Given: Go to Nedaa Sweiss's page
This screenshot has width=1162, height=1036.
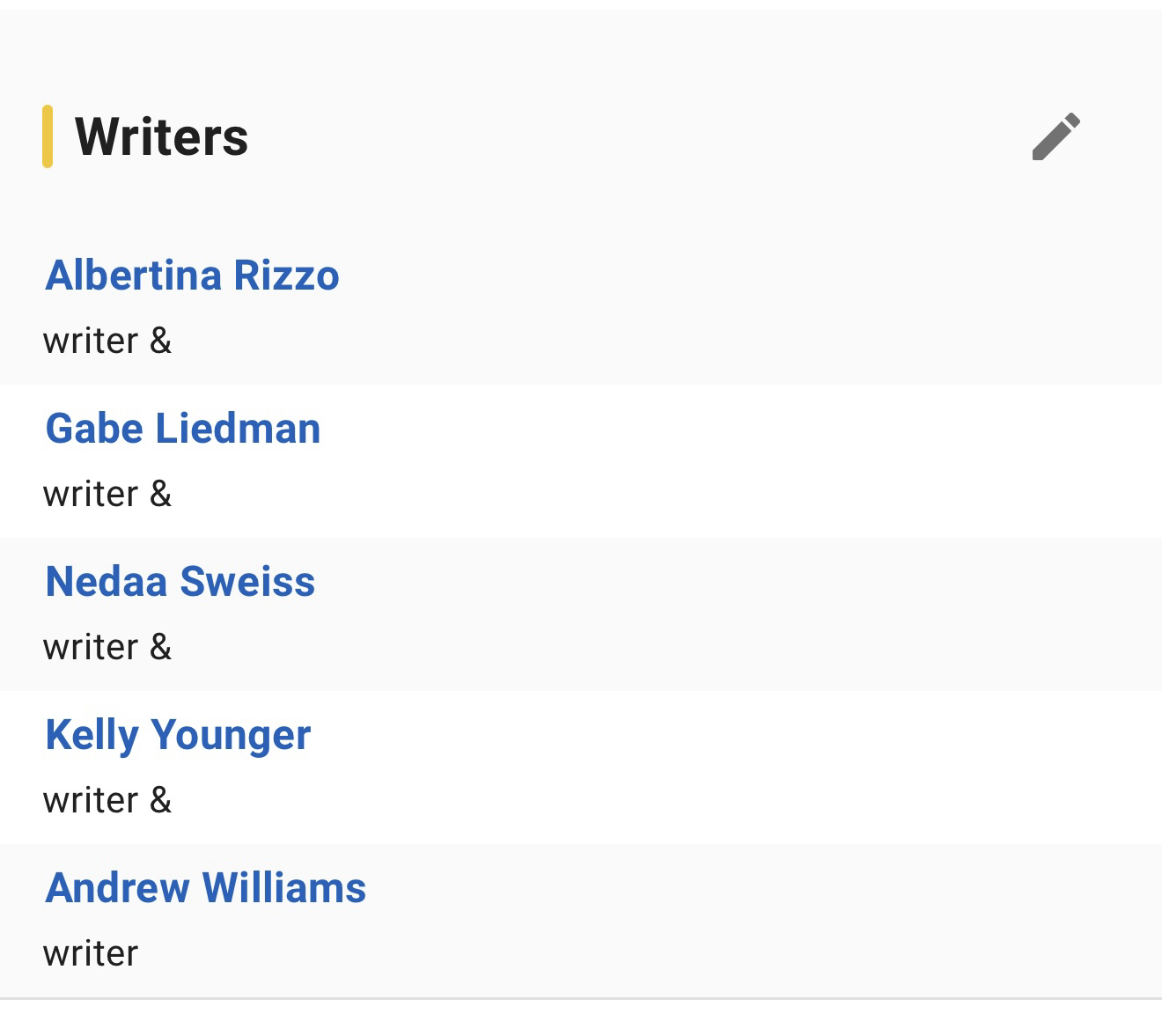Looking at the screenshot, I should pyautogui.click(x=180, y=582).
